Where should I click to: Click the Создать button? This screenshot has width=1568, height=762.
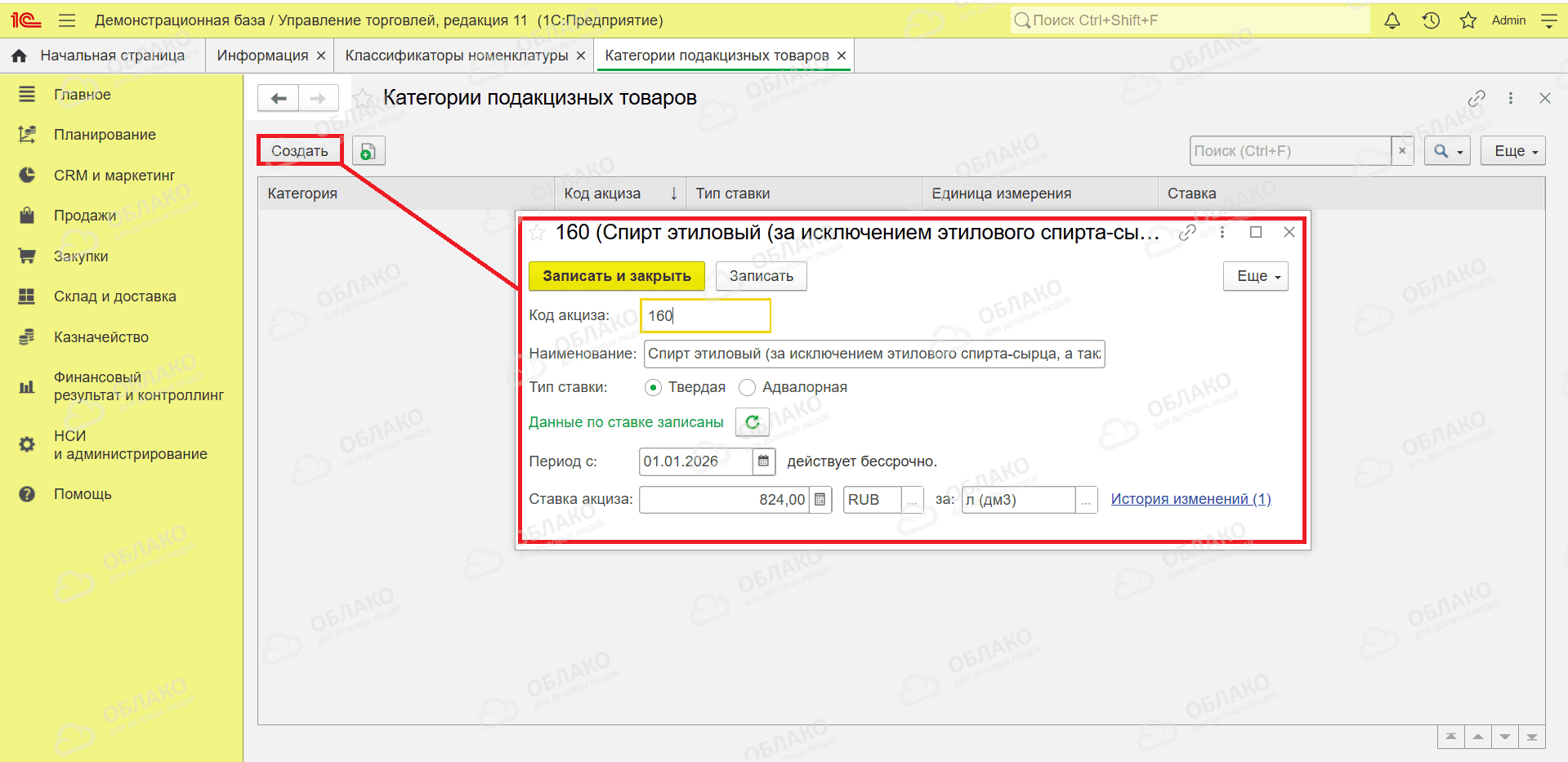point(300,151)
